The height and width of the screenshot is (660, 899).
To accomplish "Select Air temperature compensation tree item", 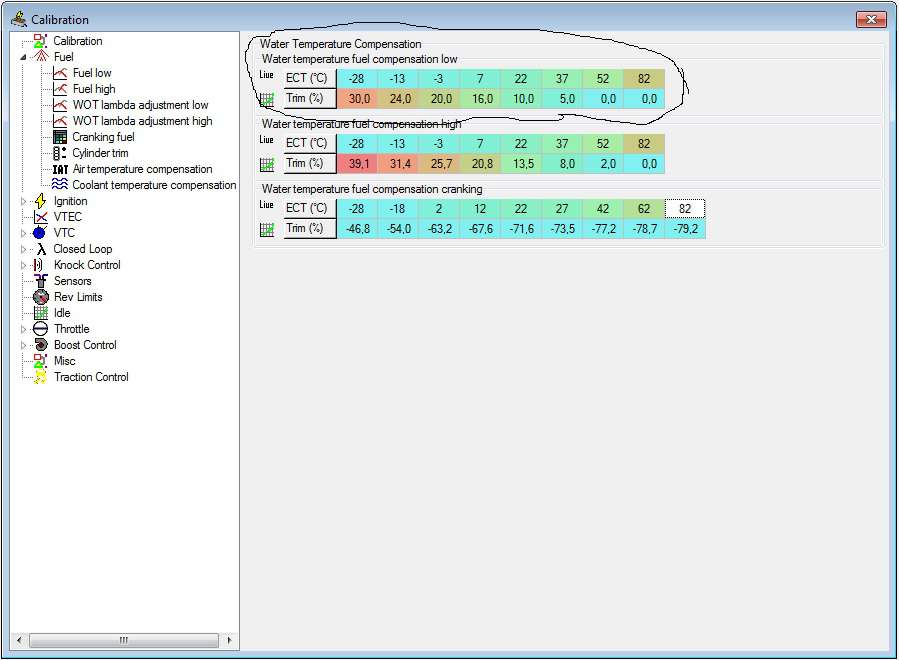I will click(x=142, y=169).
